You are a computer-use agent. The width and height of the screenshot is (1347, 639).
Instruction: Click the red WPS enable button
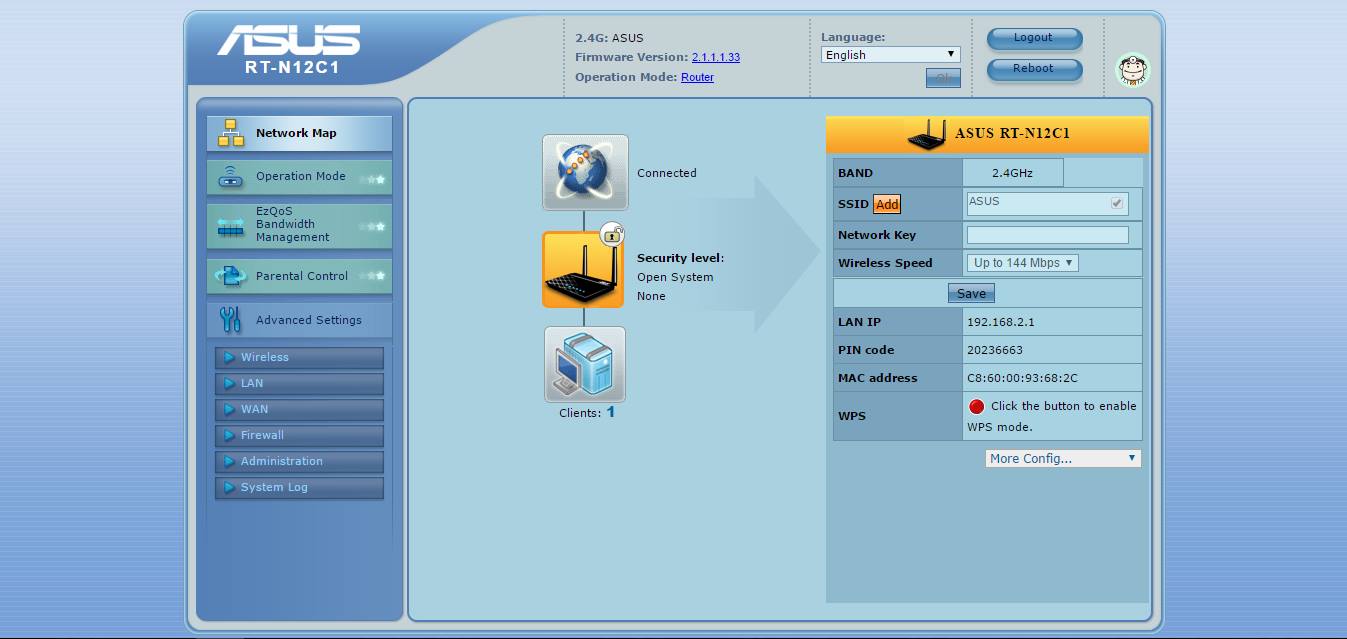[x=977, y=407]
